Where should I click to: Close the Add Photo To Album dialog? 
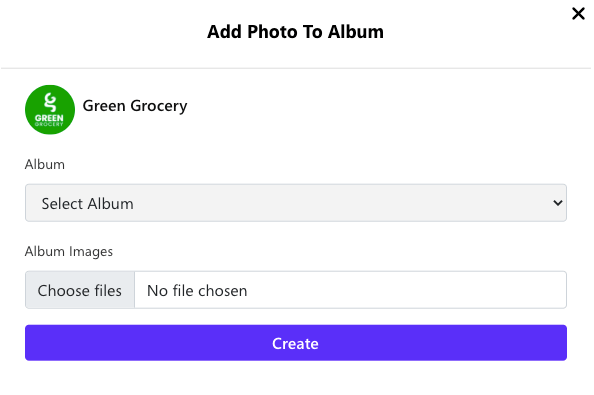[x=578, y=14]
